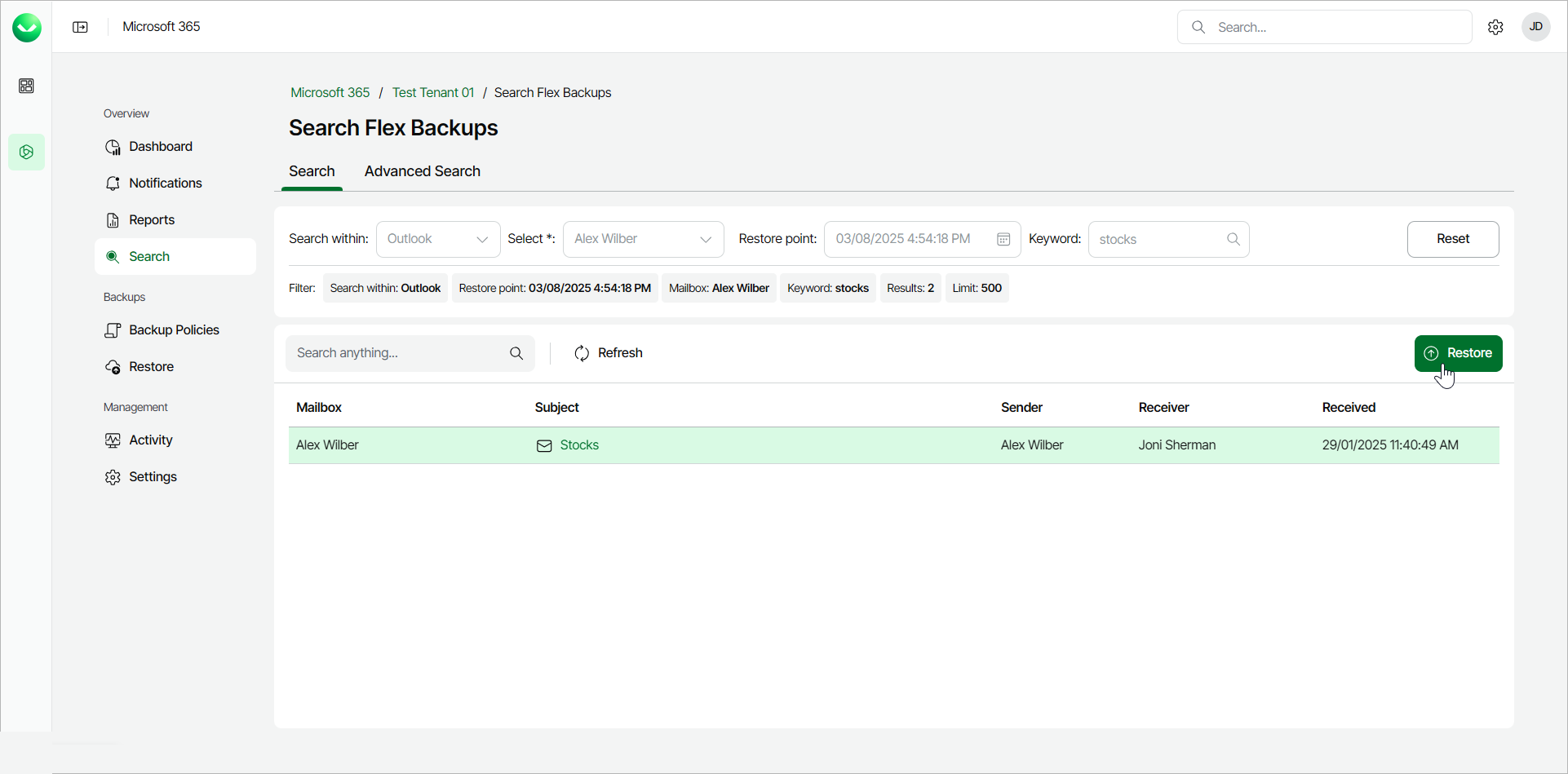Screen dimensions: 1568x774
Task: Click the Search Flex Backups page heading
Action: click(393, 128)
